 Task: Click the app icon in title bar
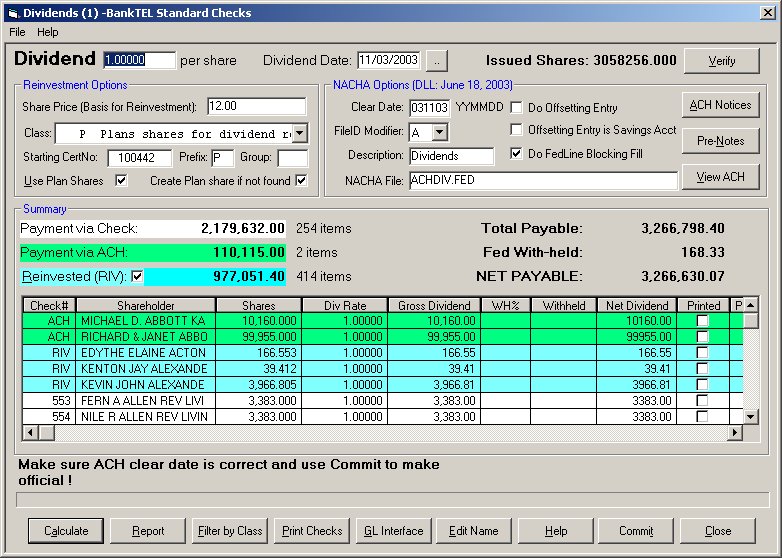click(13, 13)
